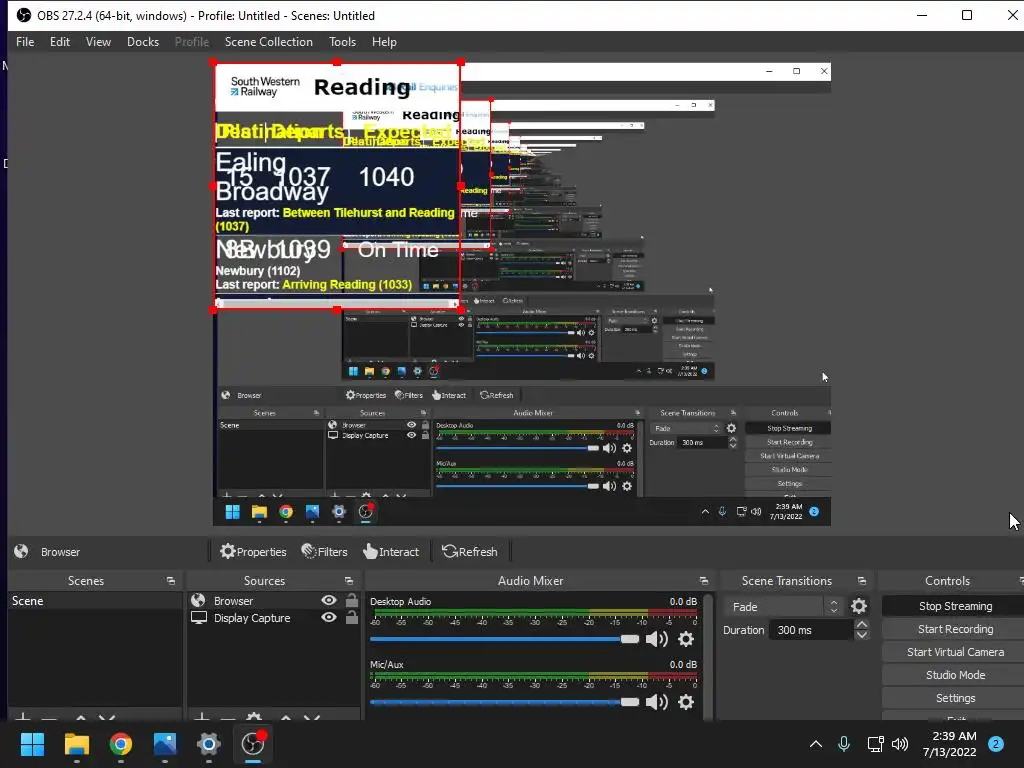
Task: Open the View menu
Action: point(98,42)
